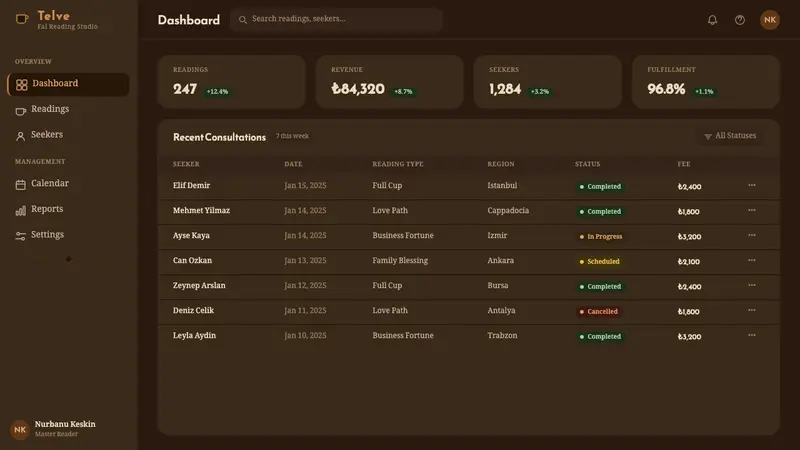Open row options for Ayse Kaya
Image resolution: width=800 pixels, height=450 pixels.
coord(752,235)
